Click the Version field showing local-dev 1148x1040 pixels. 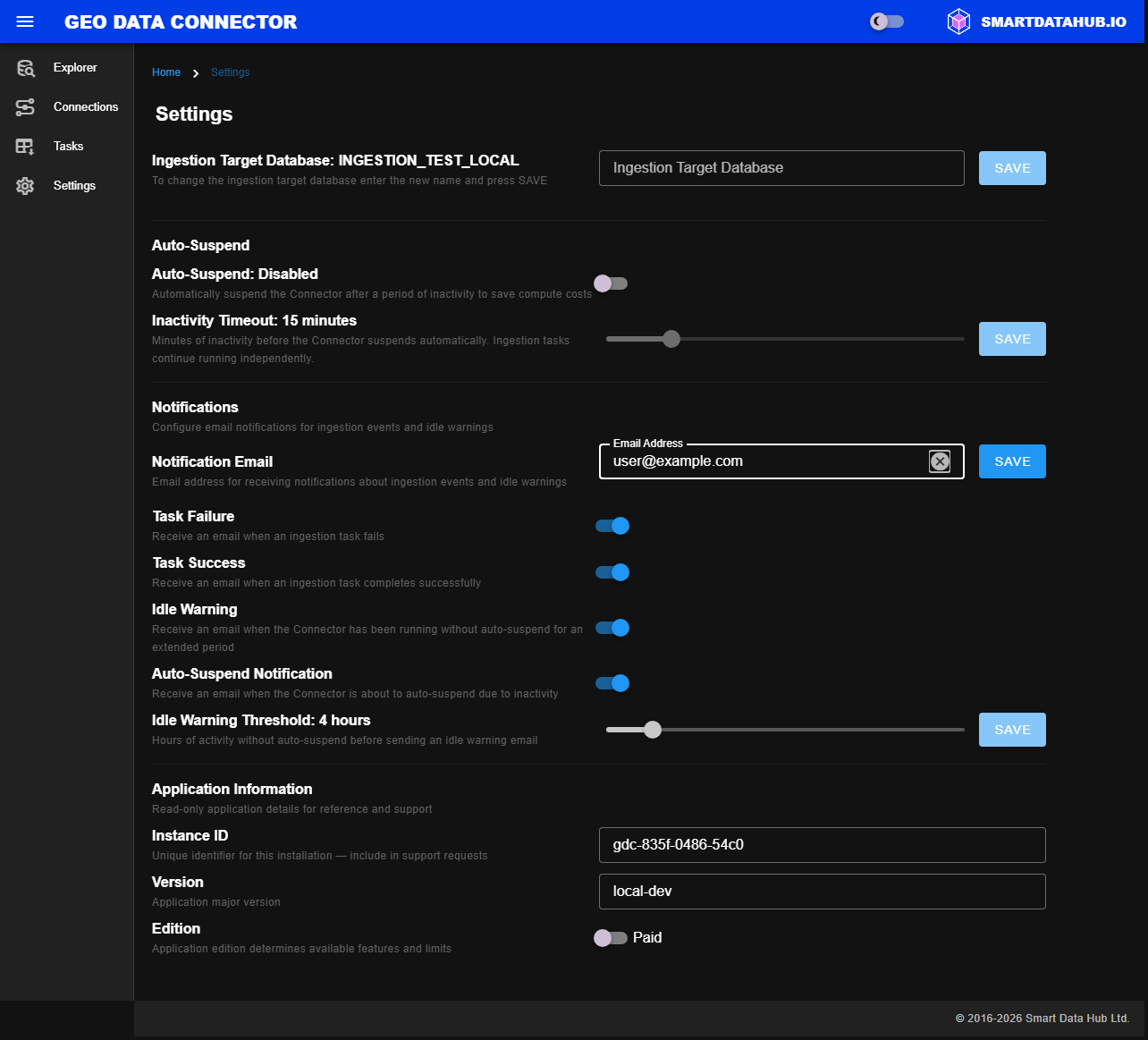822,892
